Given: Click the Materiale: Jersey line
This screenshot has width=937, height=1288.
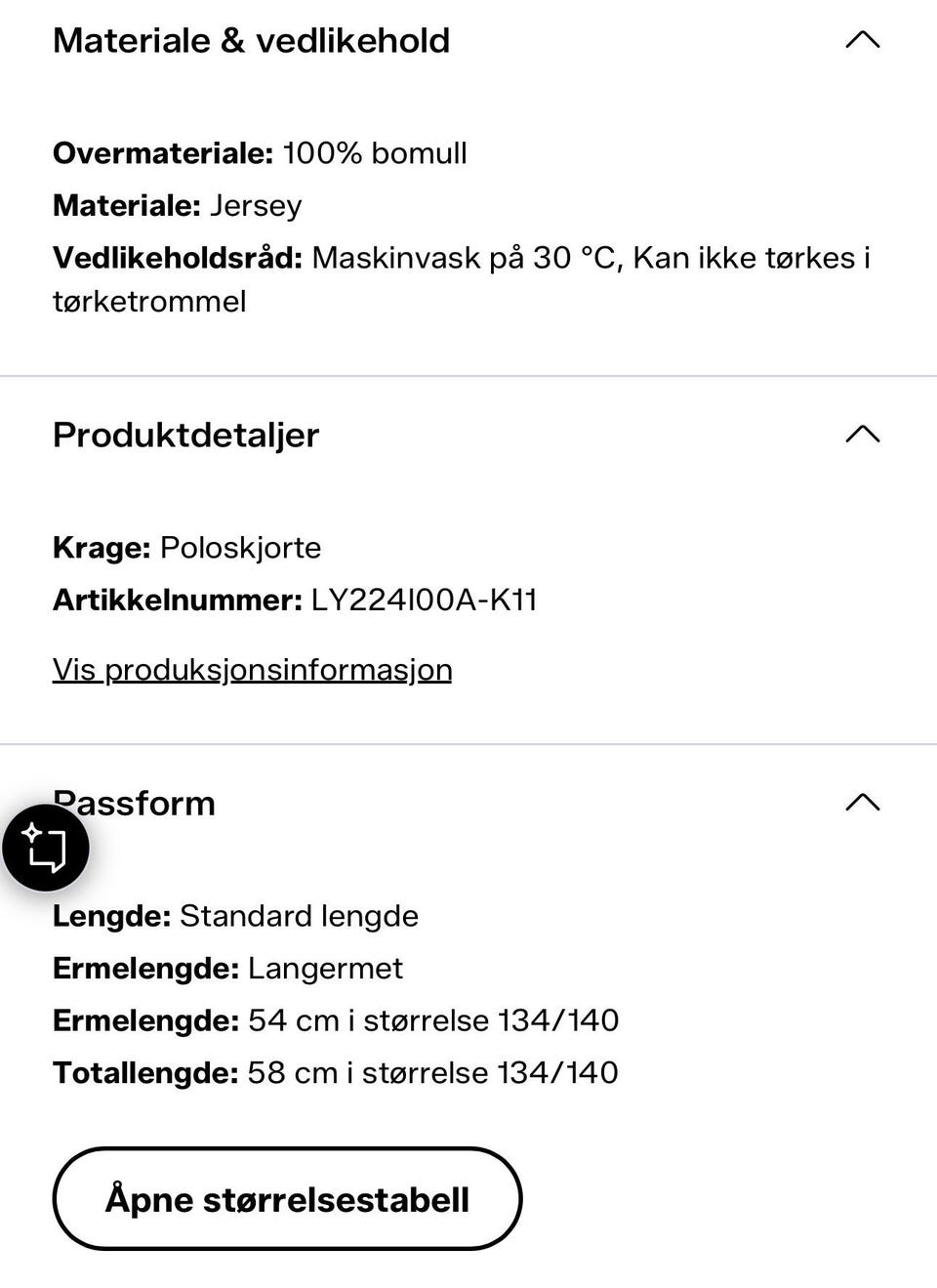Looking at the screenshot, I should point(177,206).
